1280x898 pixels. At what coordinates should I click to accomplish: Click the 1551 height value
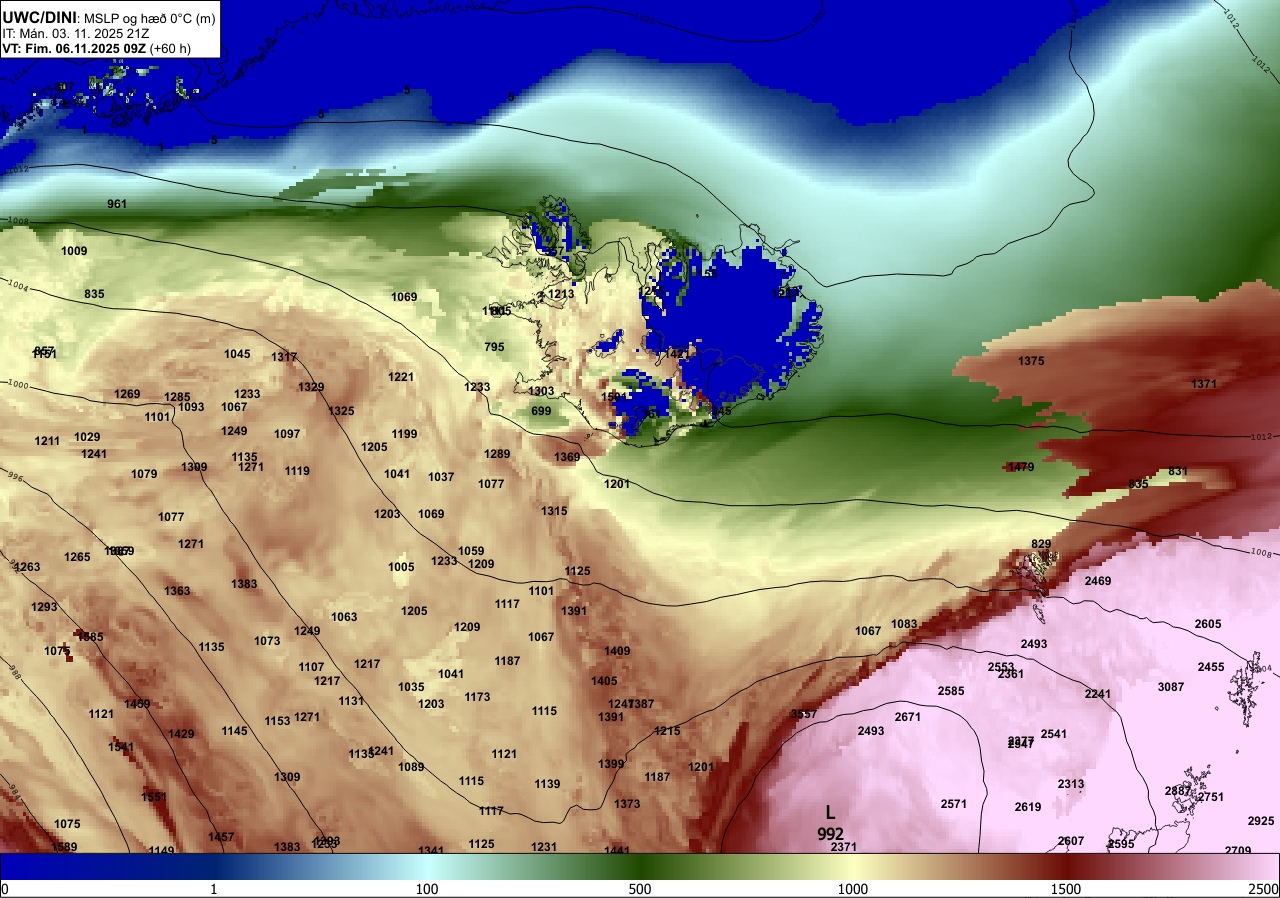[154, 797]
